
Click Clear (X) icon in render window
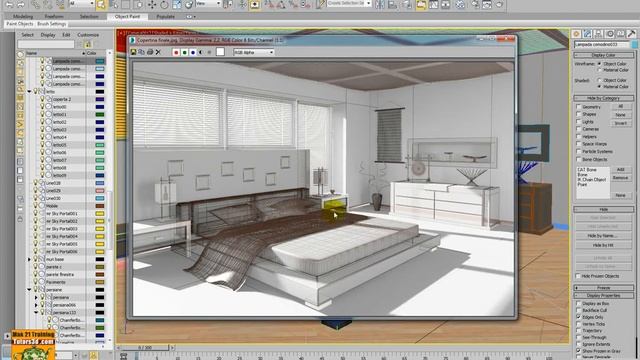click(158, 52)
